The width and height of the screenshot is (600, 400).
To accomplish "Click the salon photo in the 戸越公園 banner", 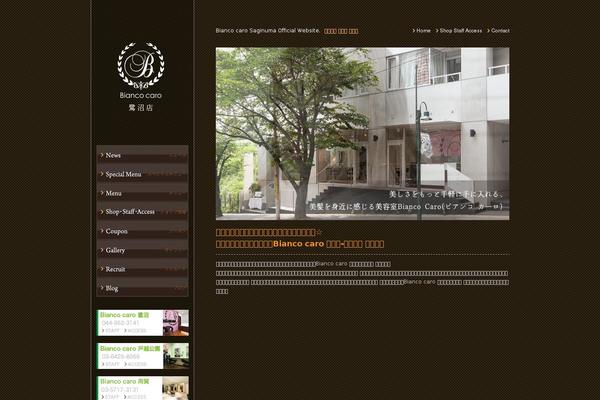I will tap(176, 356).
